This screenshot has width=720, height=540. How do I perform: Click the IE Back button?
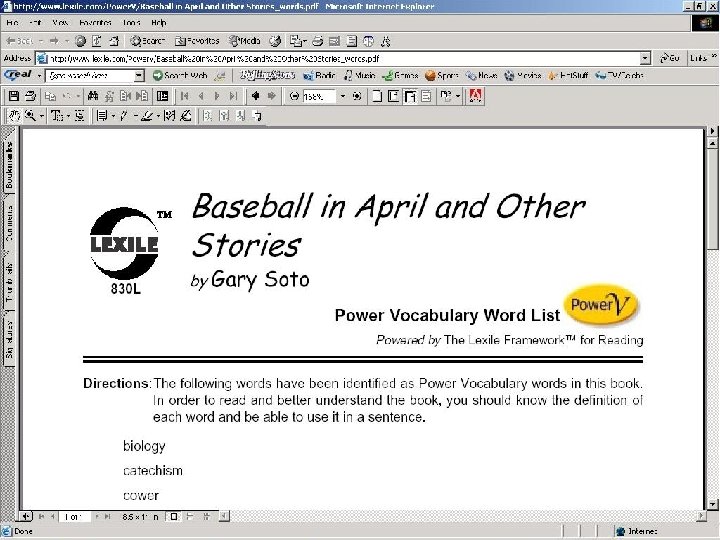click(x=20, y=41)
